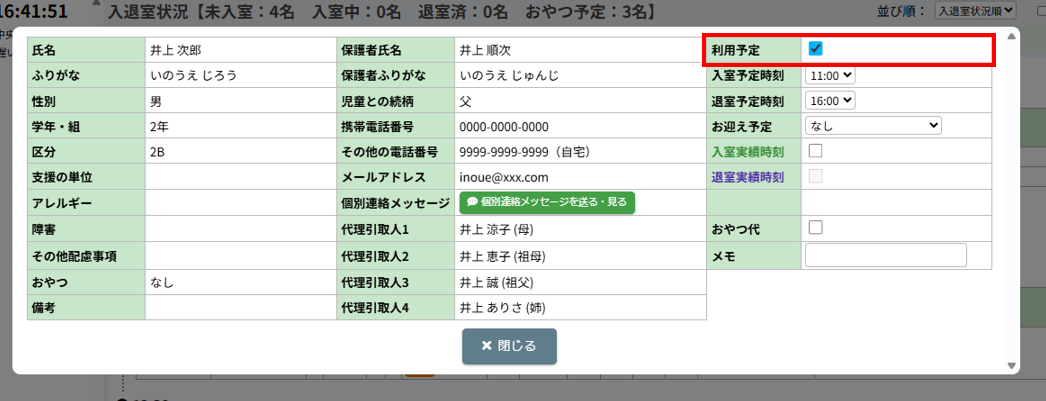Click the greyed-out 退室実績時刻 checkbox
Image resolution: width=1046 pixels, height=401 pixels.
pyautogui.click(x=815, y=177)
